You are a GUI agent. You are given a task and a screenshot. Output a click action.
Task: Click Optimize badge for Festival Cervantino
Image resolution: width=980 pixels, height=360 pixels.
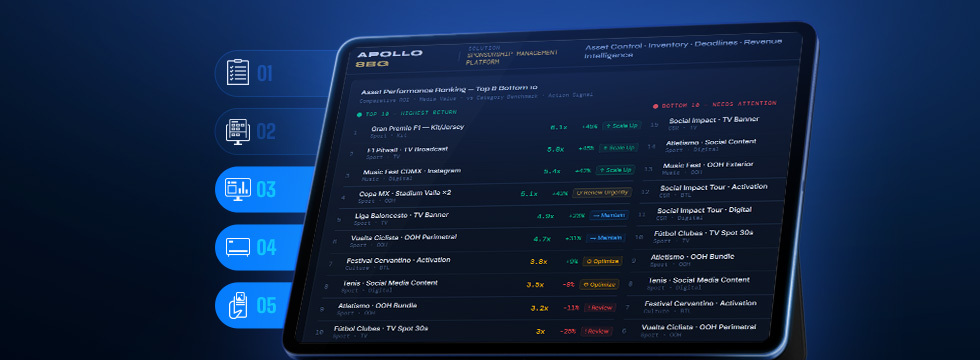(602, 261)
